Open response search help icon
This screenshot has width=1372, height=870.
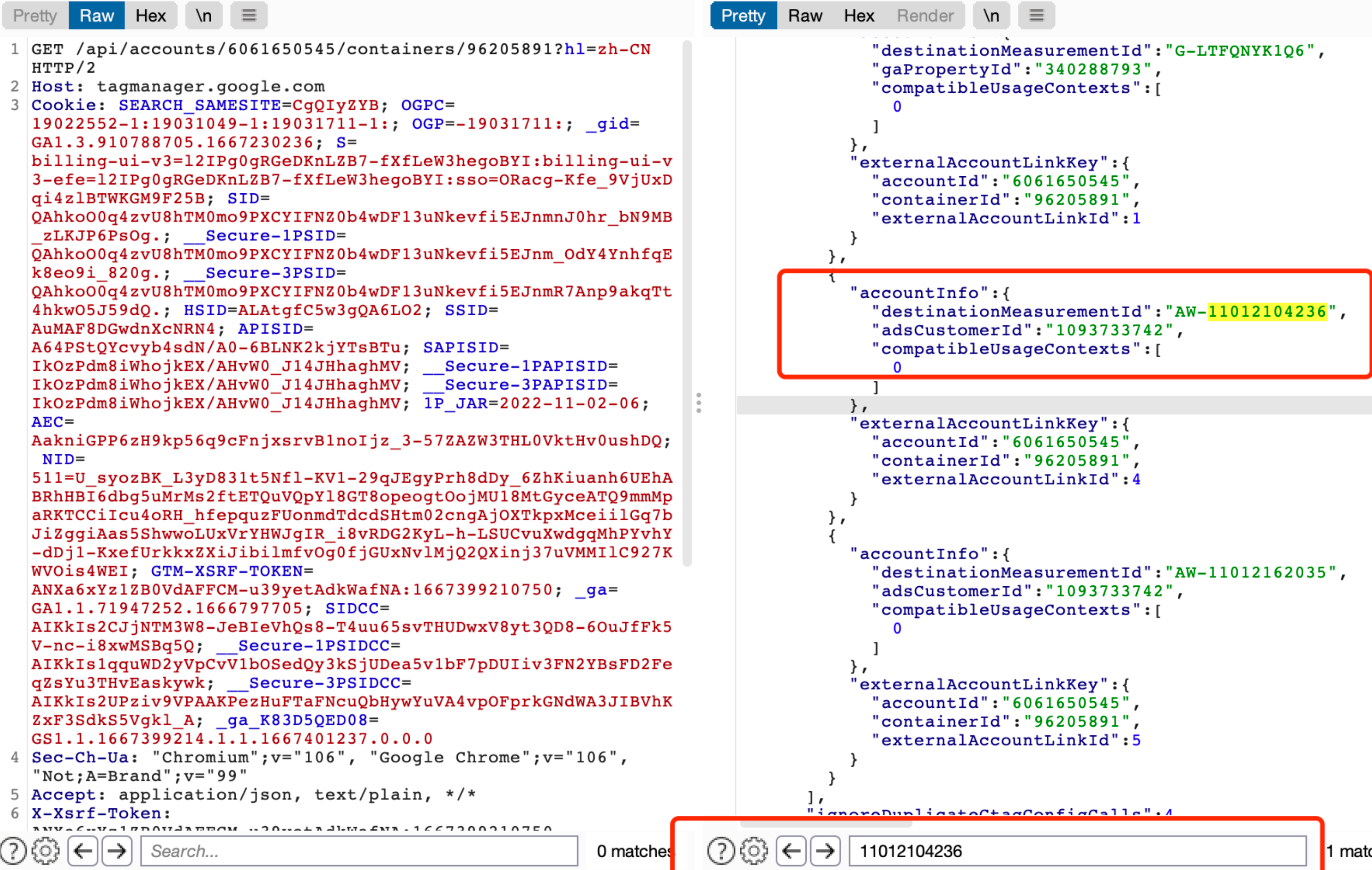pos(721,851)
